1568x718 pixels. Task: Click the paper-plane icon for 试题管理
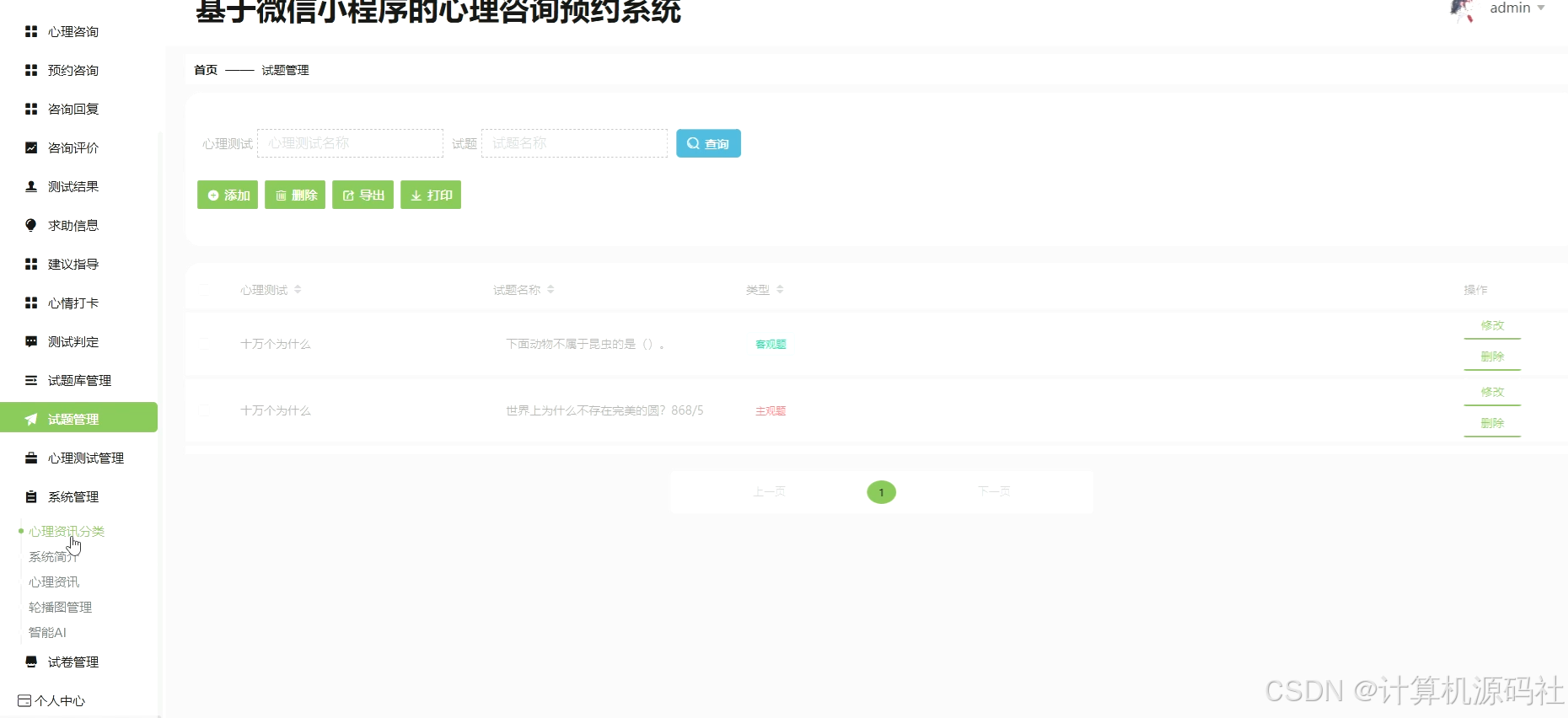click(31, 419)
